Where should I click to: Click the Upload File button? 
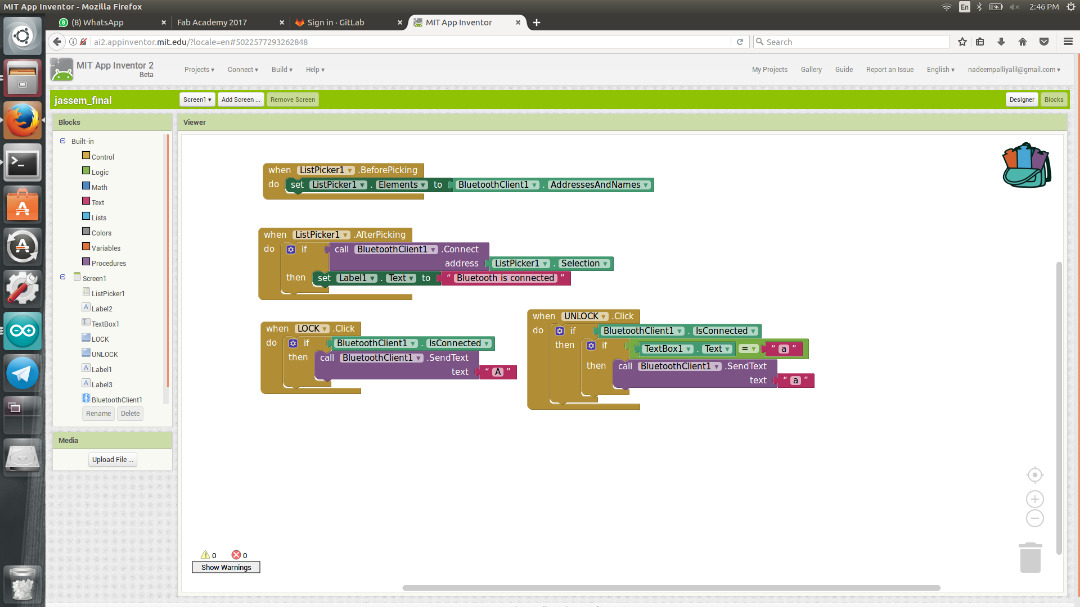click(x=113, y=460)
